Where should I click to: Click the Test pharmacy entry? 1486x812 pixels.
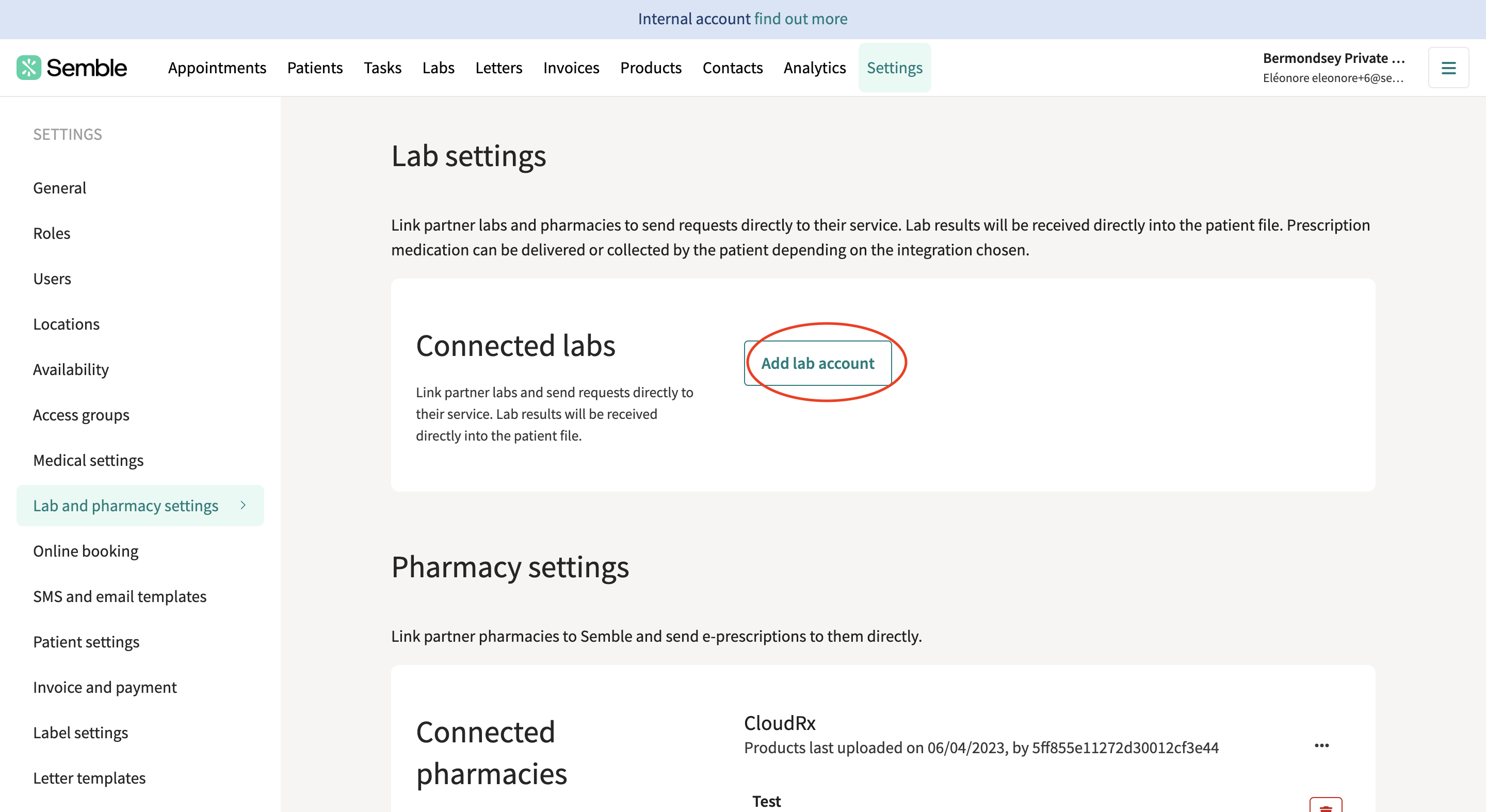766,801
